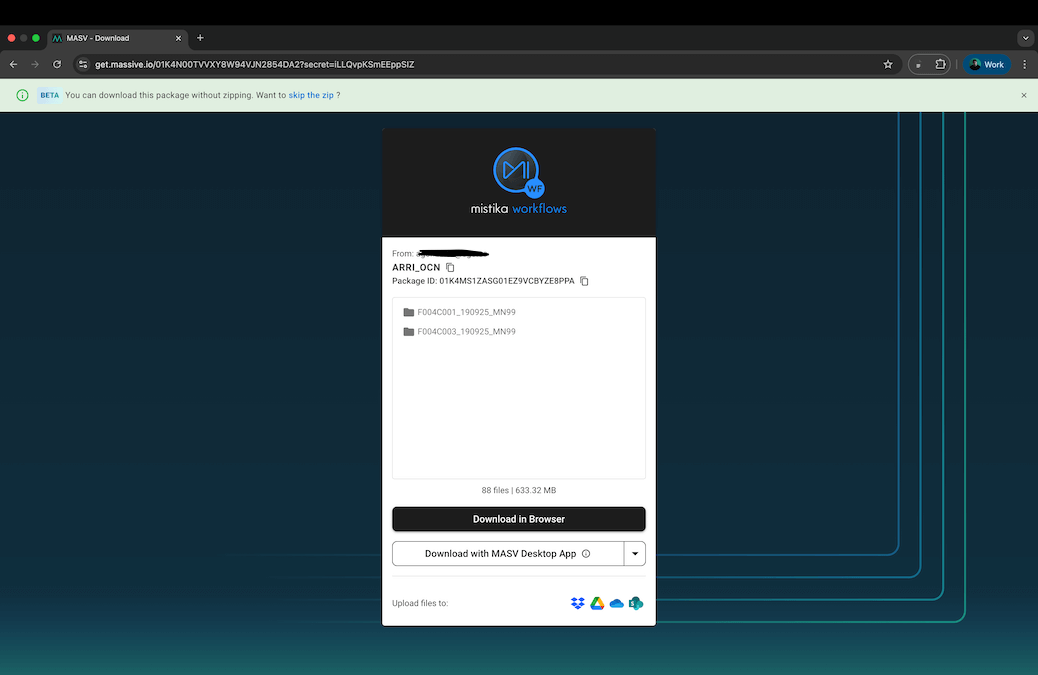Open the Chrome three-dot menu

[x=1023, y=63]
